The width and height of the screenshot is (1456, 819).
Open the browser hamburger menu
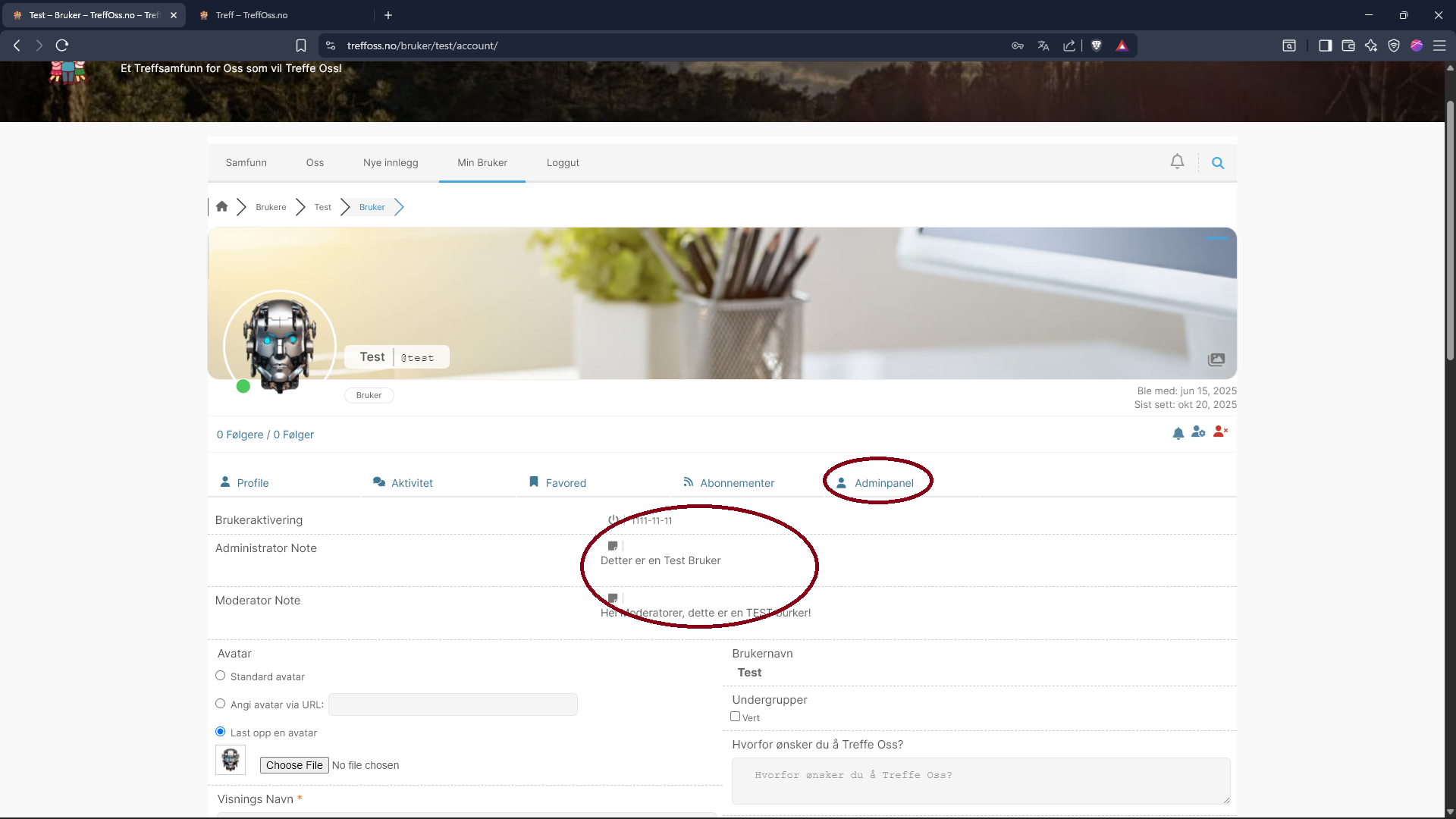tap(1439, 45)
